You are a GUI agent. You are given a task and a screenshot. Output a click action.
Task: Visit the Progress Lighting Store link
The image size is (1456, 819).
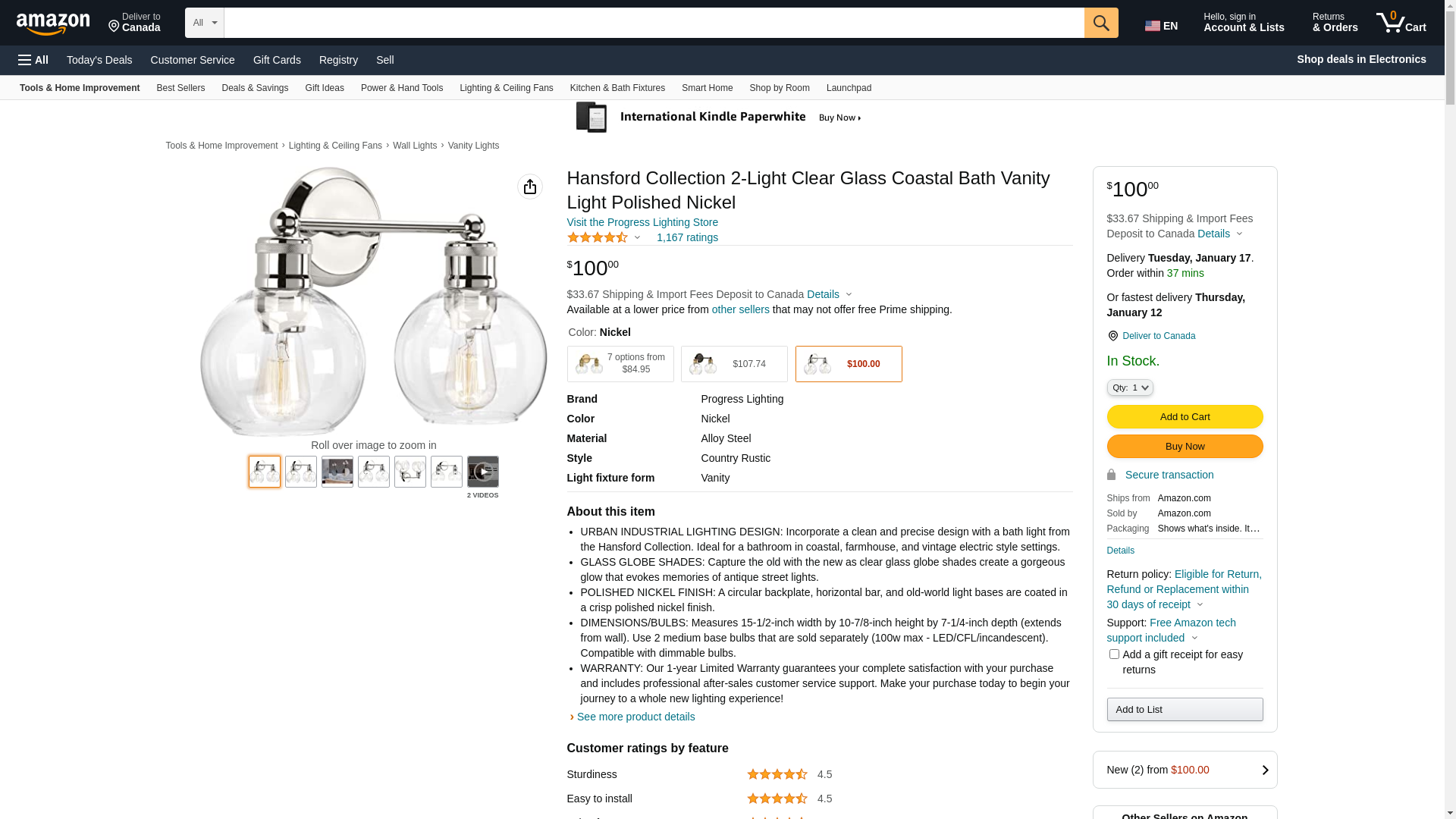pyautogui.click(x=642, y=222)
